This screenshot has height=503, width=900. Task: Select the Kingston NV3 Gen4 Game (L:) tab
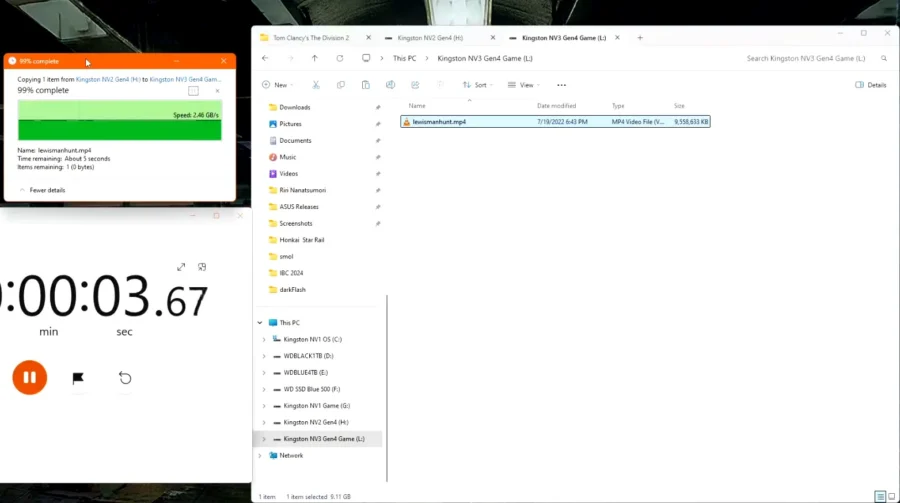564,38
